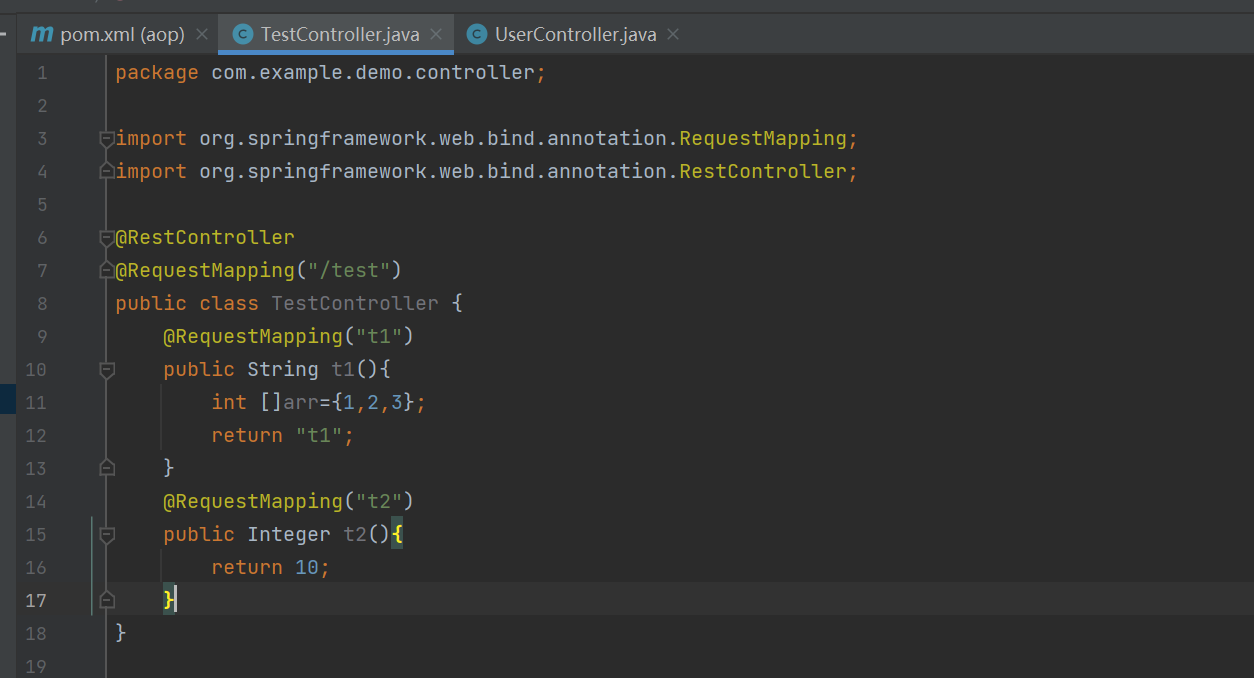
Task: Click the arr variable on line 11
Action: coord(301,402)
